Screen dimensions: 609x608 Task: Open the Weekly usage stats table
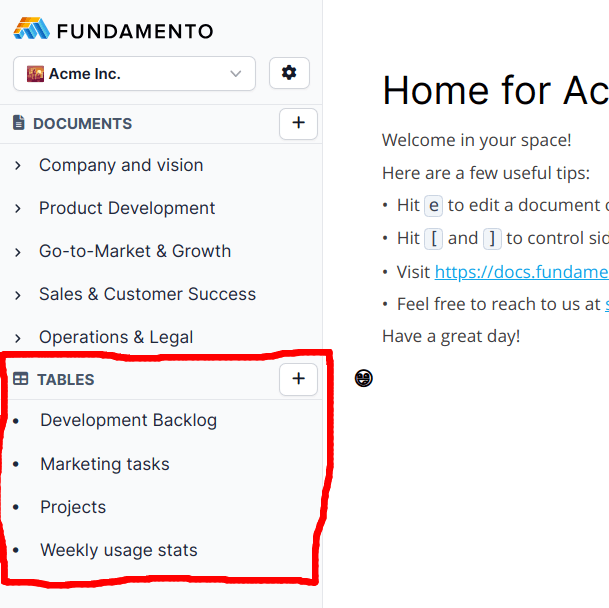pyautogui.click(x=119, y=550)
